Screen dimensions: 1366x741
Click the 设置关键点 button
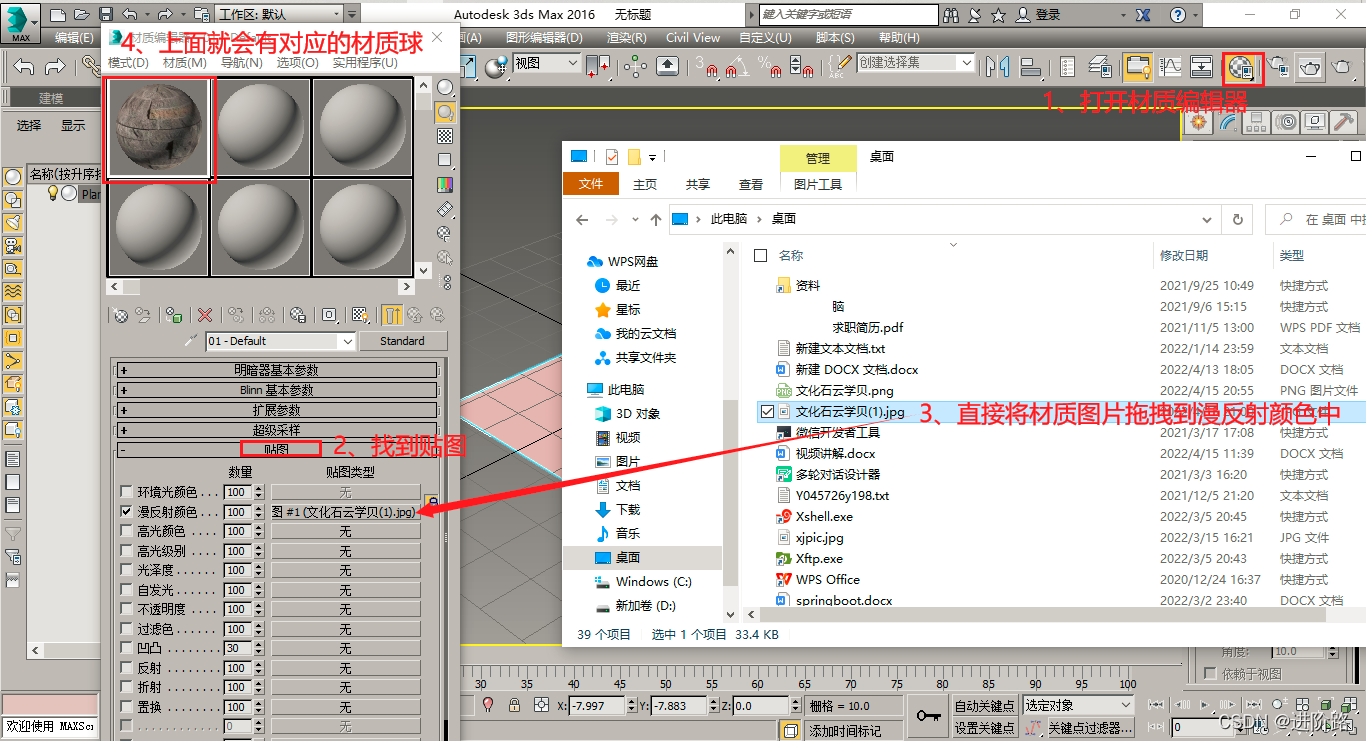pyautogui.click(x=985, y=728)
